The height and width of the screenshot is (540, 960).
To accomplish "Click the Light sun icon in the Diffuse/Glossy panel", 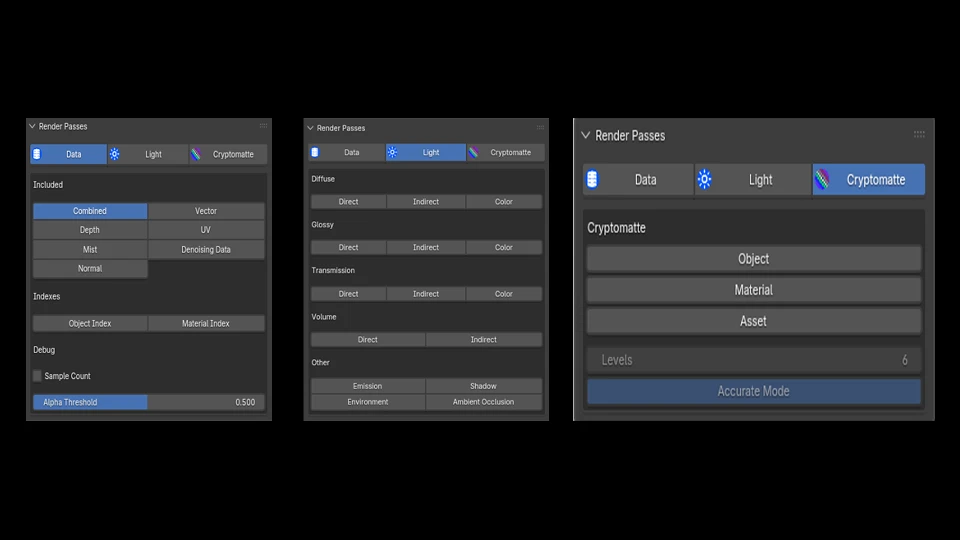I will click(392, 152).
